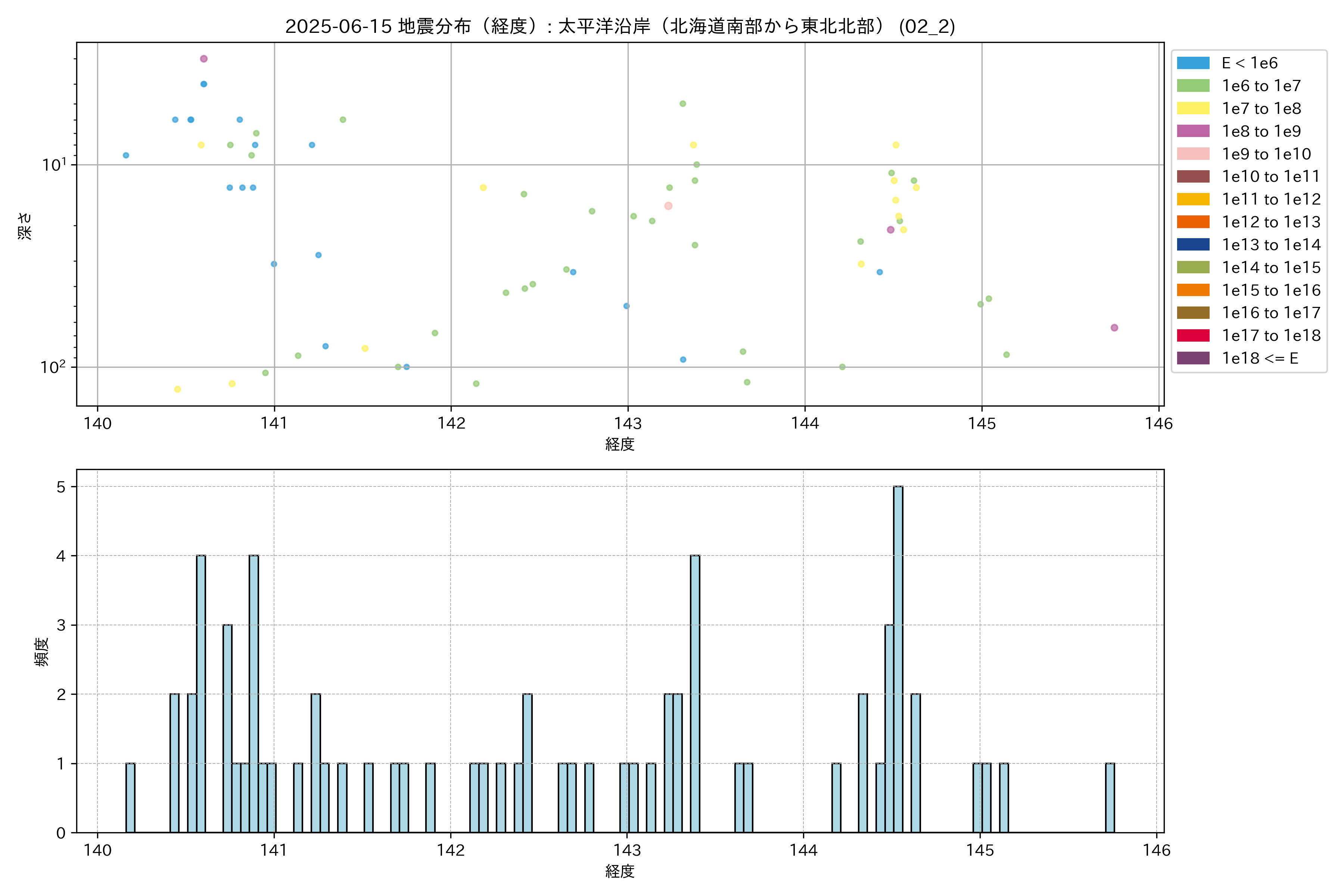The image size is (1344, 896).
Task: Click the tallest histogram bar with frequency 5
Action: [898, 657]
